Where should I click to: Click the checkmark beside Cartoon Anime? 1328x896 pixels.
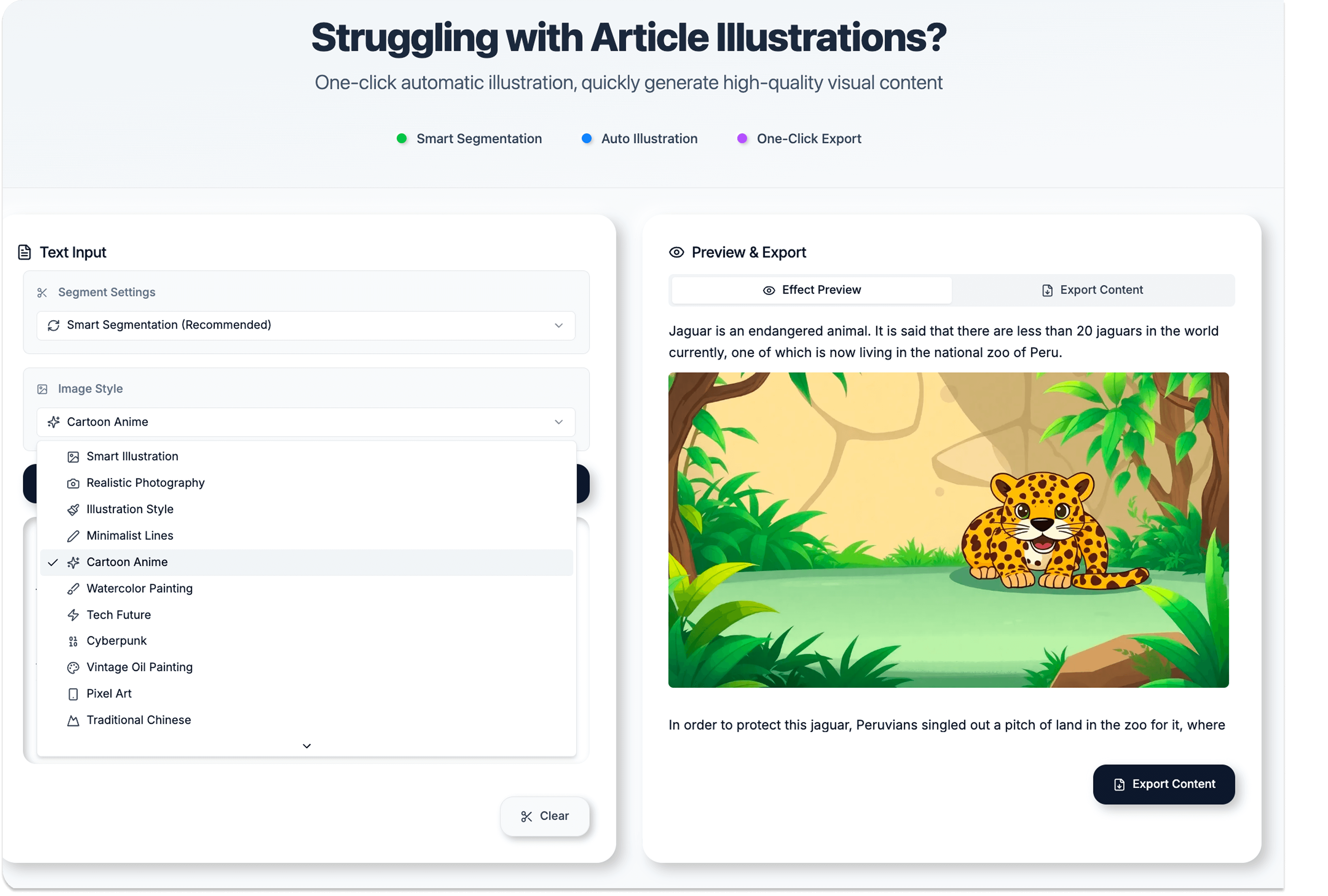click(53, 562)
